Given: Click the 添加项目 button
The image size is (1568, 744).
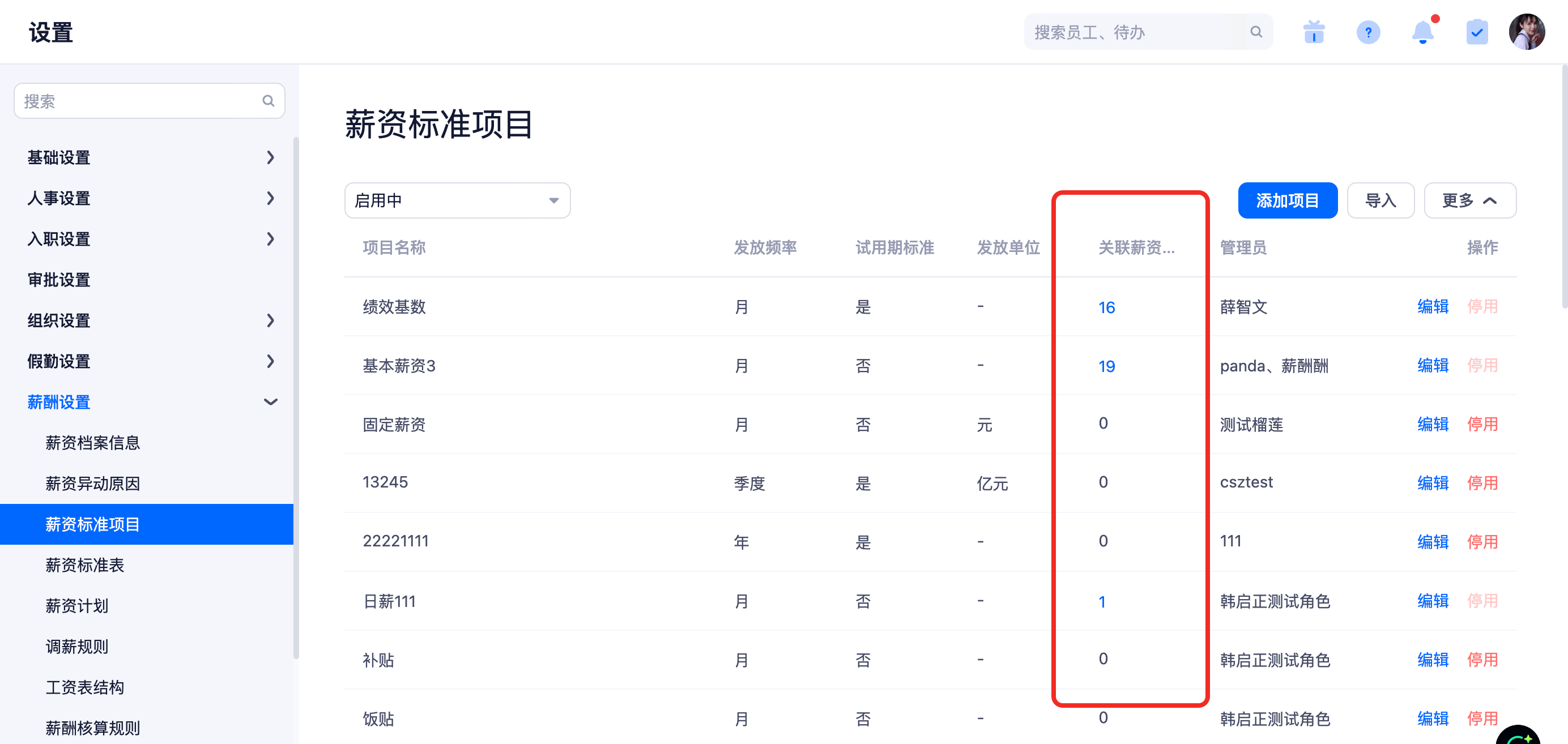Looking at the screenshot, I should [x=1288, y=200].
